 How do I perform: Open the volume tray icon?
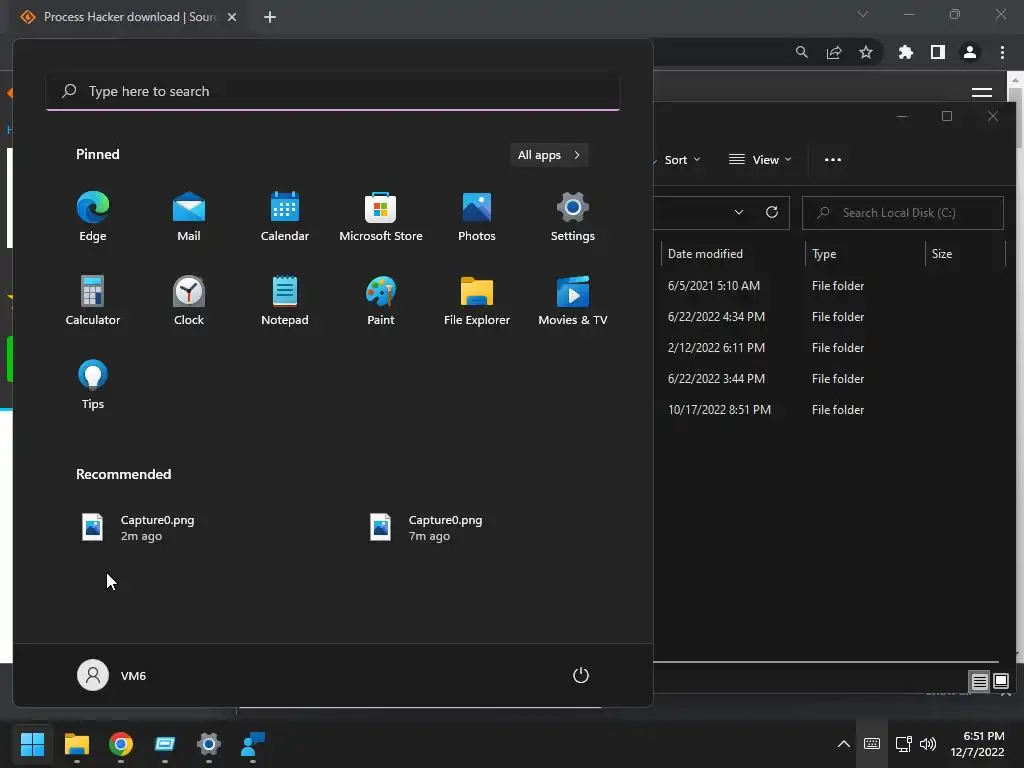coord(927,744)
